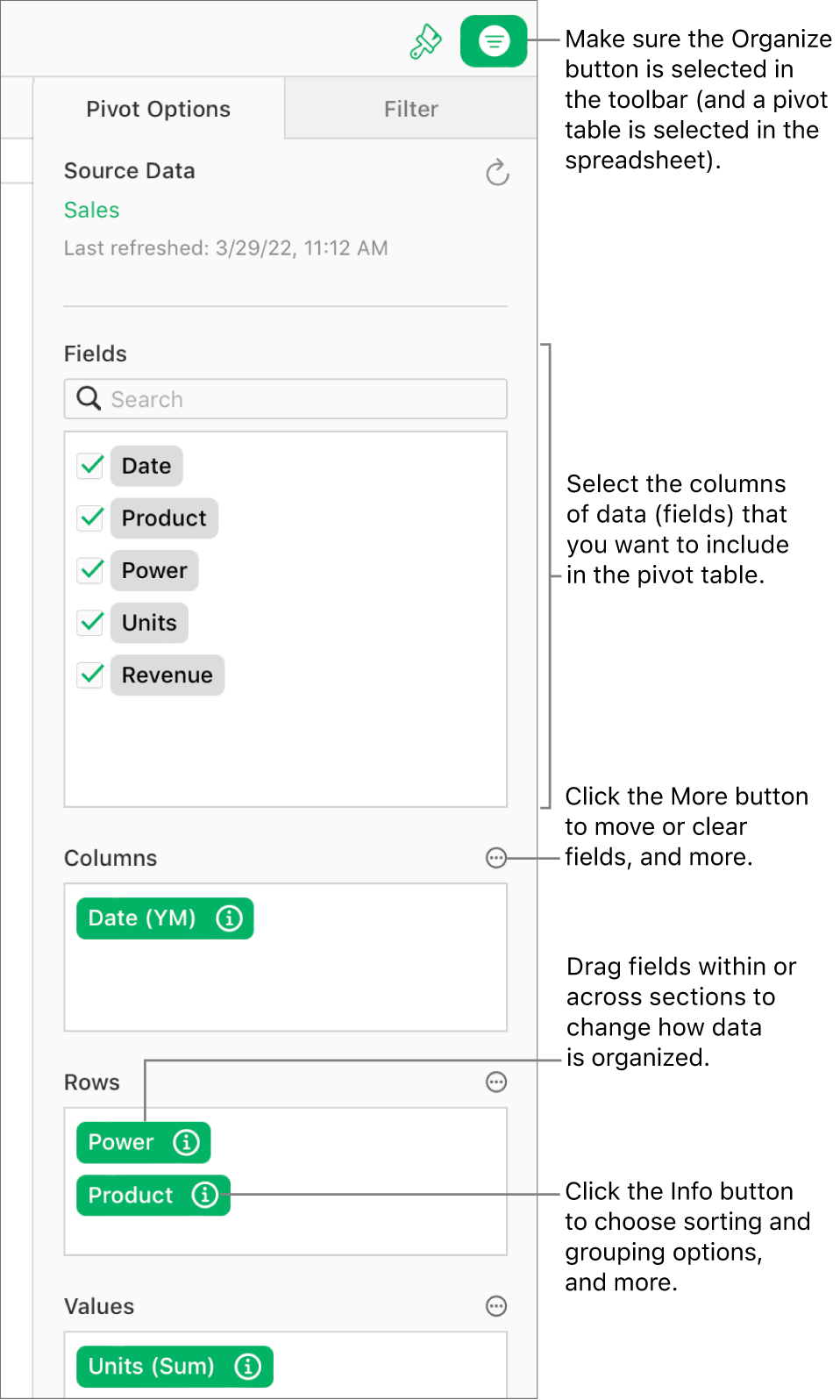Select the Pivot Options tab
The height and width of the screenshot is (1400, 840).
158,108
